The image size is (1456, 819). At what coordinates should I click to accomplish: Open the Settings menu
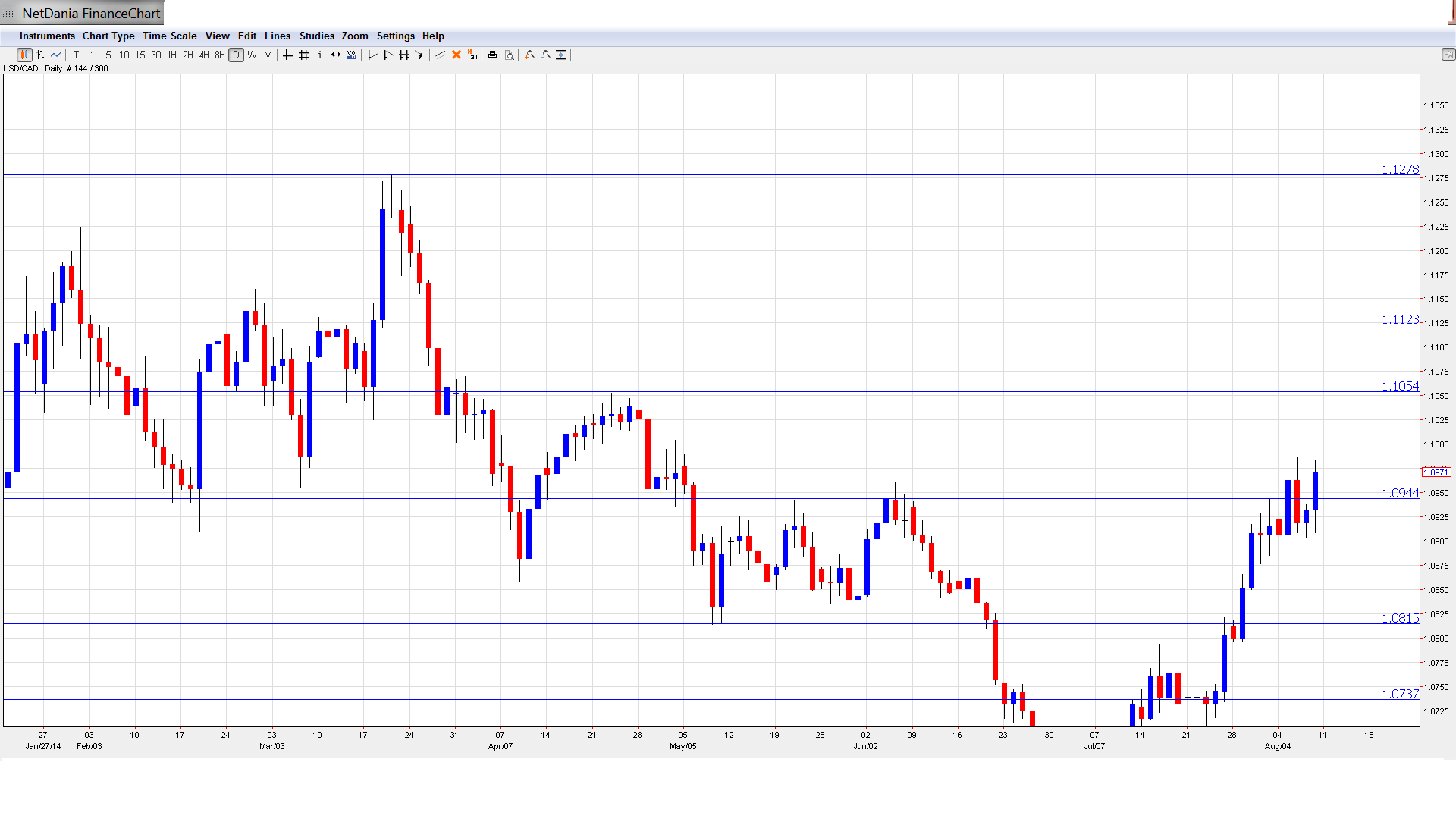coord(395,36)
